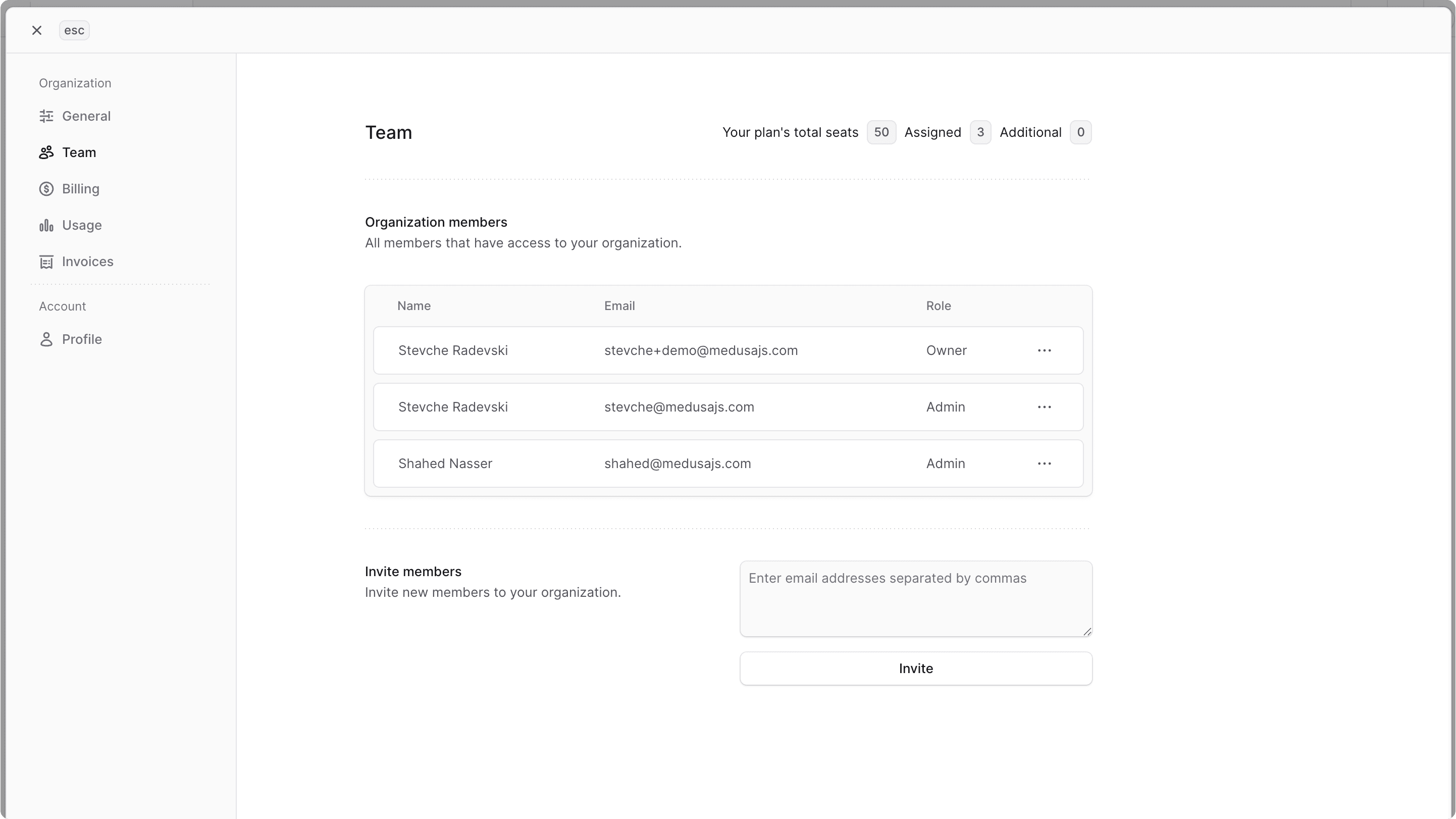Image resolution: width=1456 pixels, height=819 pixels.
Task: Open actions menu for stevche@medusajs.com
Action: [x=1044, y=407]
